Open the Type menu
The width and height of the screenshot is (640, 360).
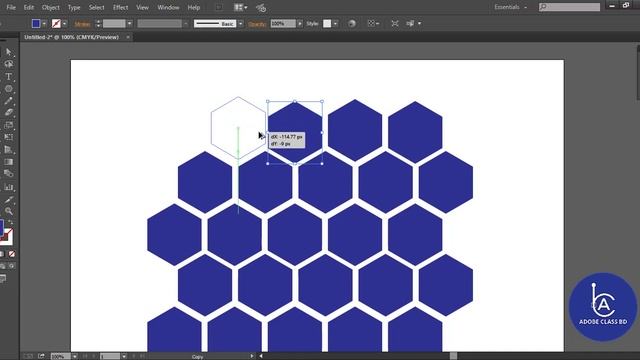tap(74, 7)
